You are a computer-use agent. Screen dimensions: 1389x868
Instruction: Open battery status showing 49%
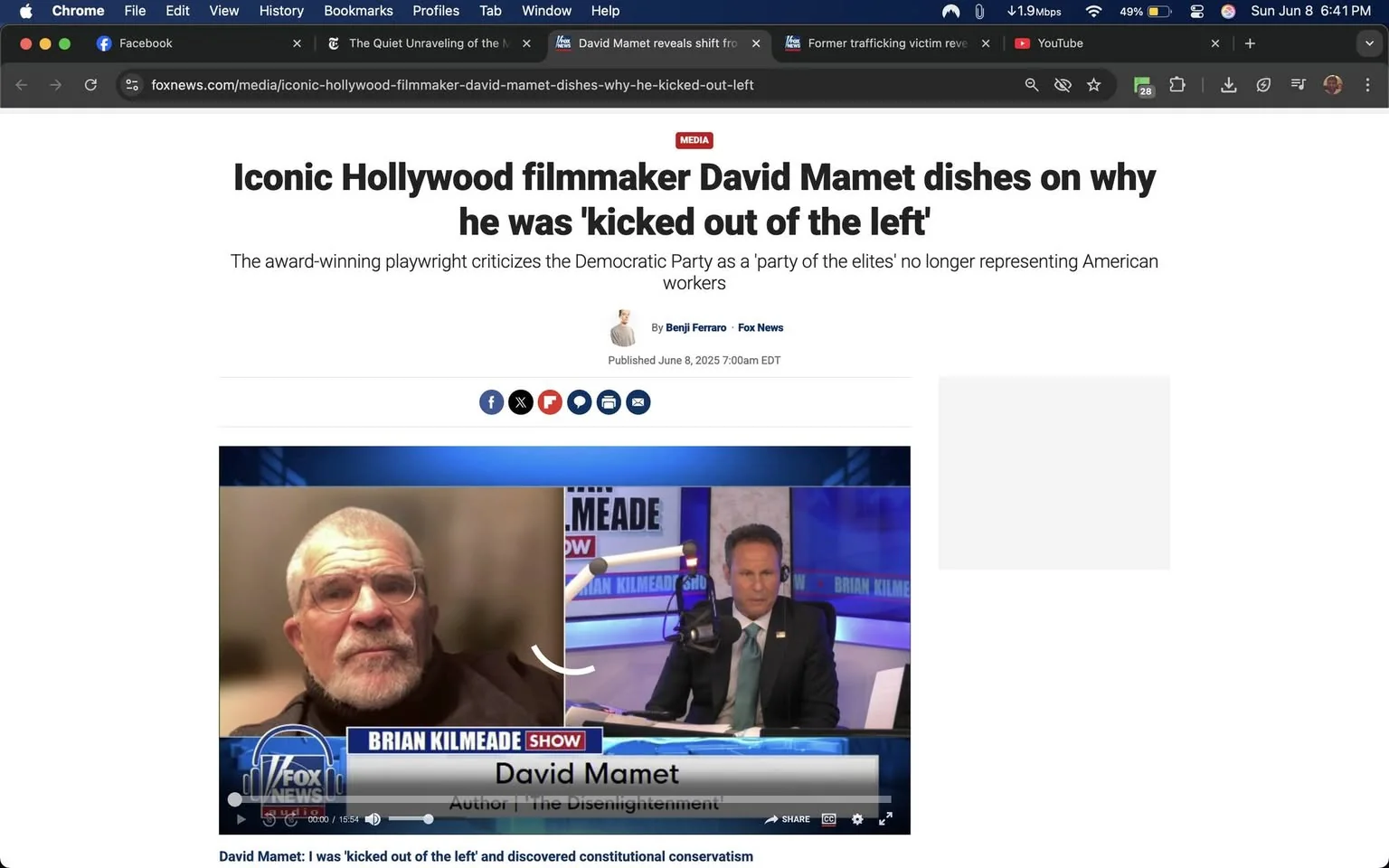point(1145,11)
